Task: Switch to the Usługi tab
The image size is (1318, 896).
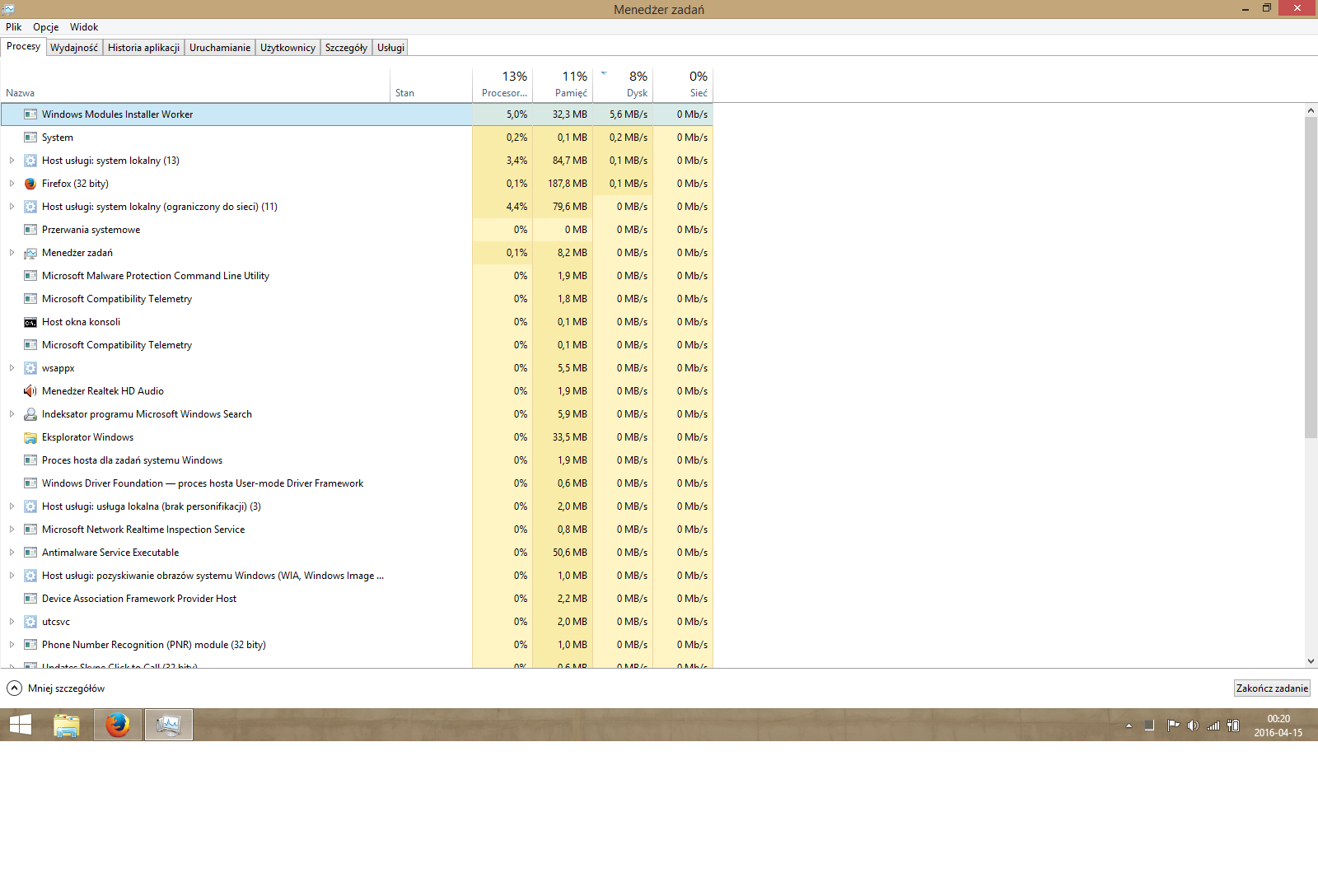Action: tap(390, 48)
